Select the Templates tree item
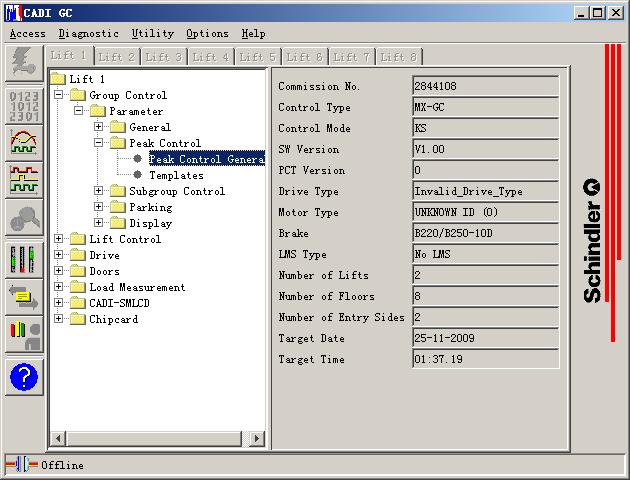 (176, 175)
